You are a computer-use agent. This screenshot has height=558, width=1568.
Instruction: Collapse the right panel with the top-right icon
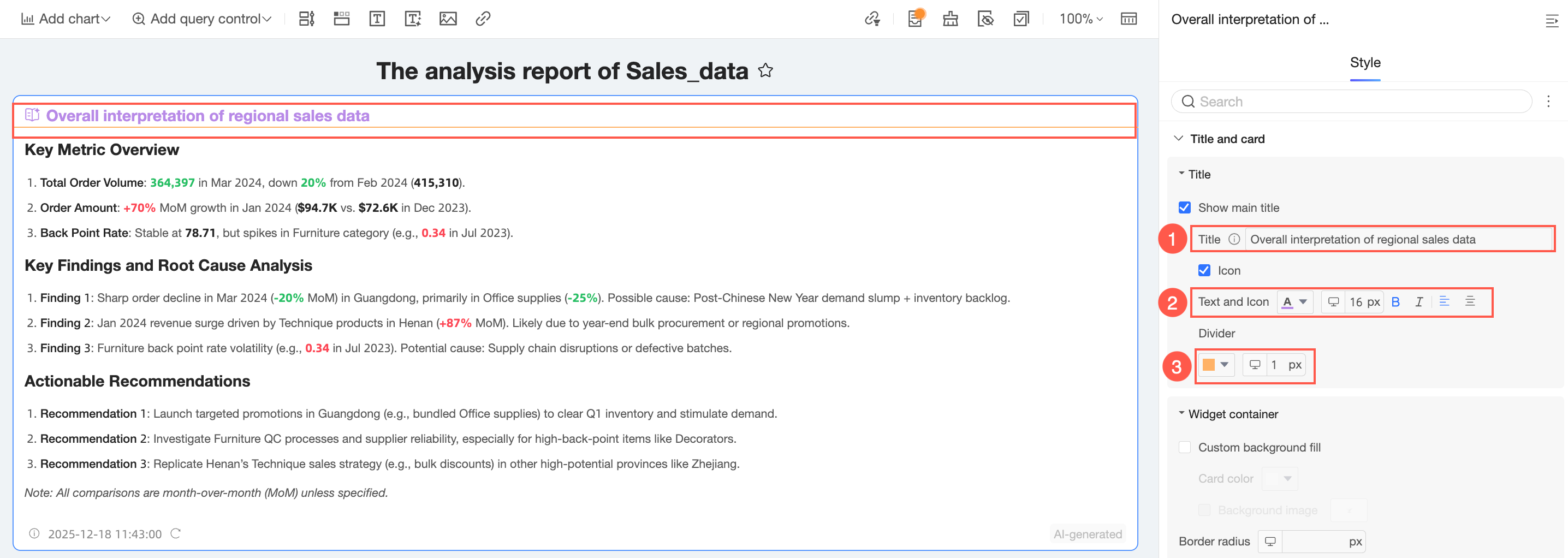(1552, 21)
